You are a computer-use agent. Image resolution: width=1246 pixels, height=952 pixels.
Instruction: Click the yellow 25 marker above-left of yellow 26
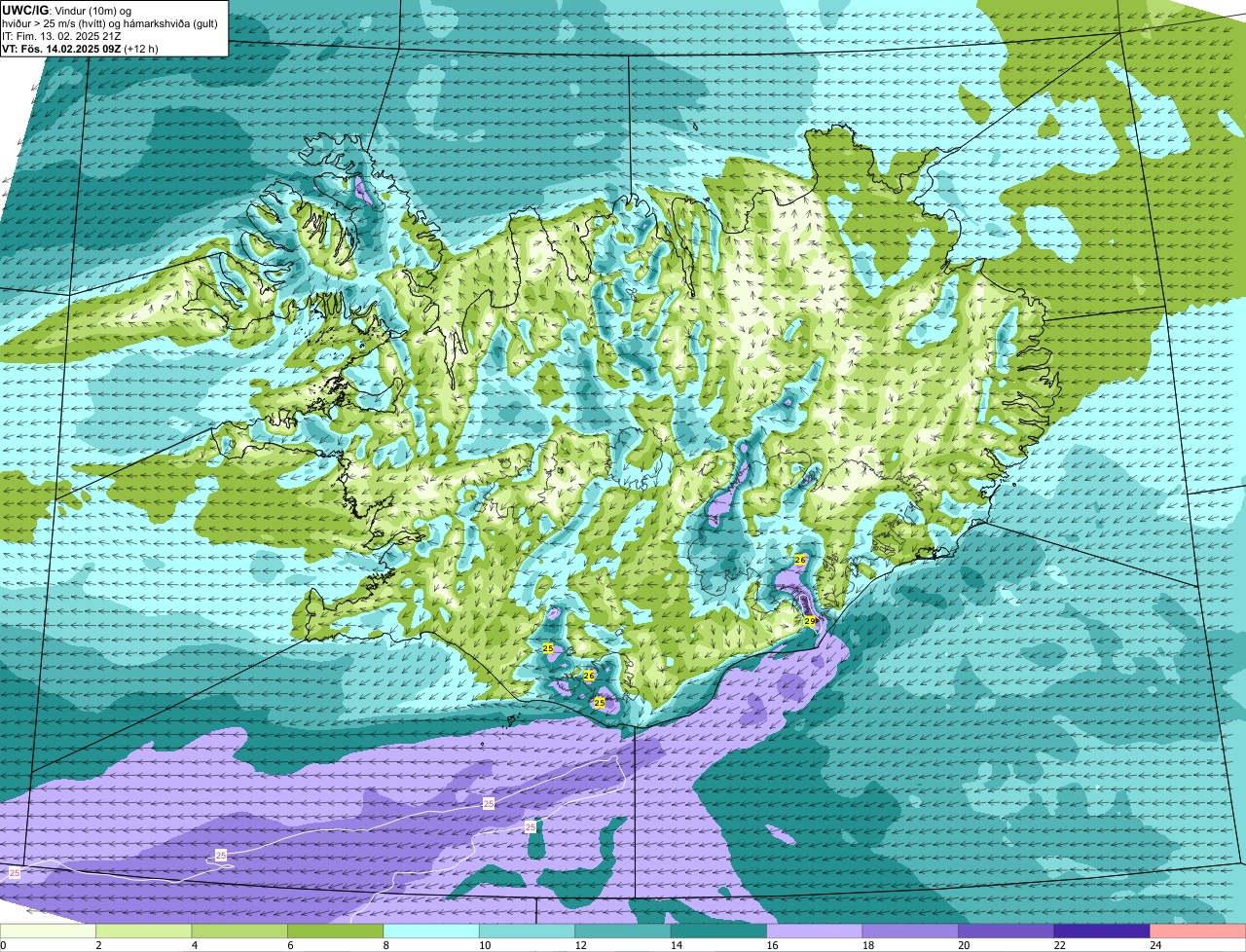(x=548, y=648)
